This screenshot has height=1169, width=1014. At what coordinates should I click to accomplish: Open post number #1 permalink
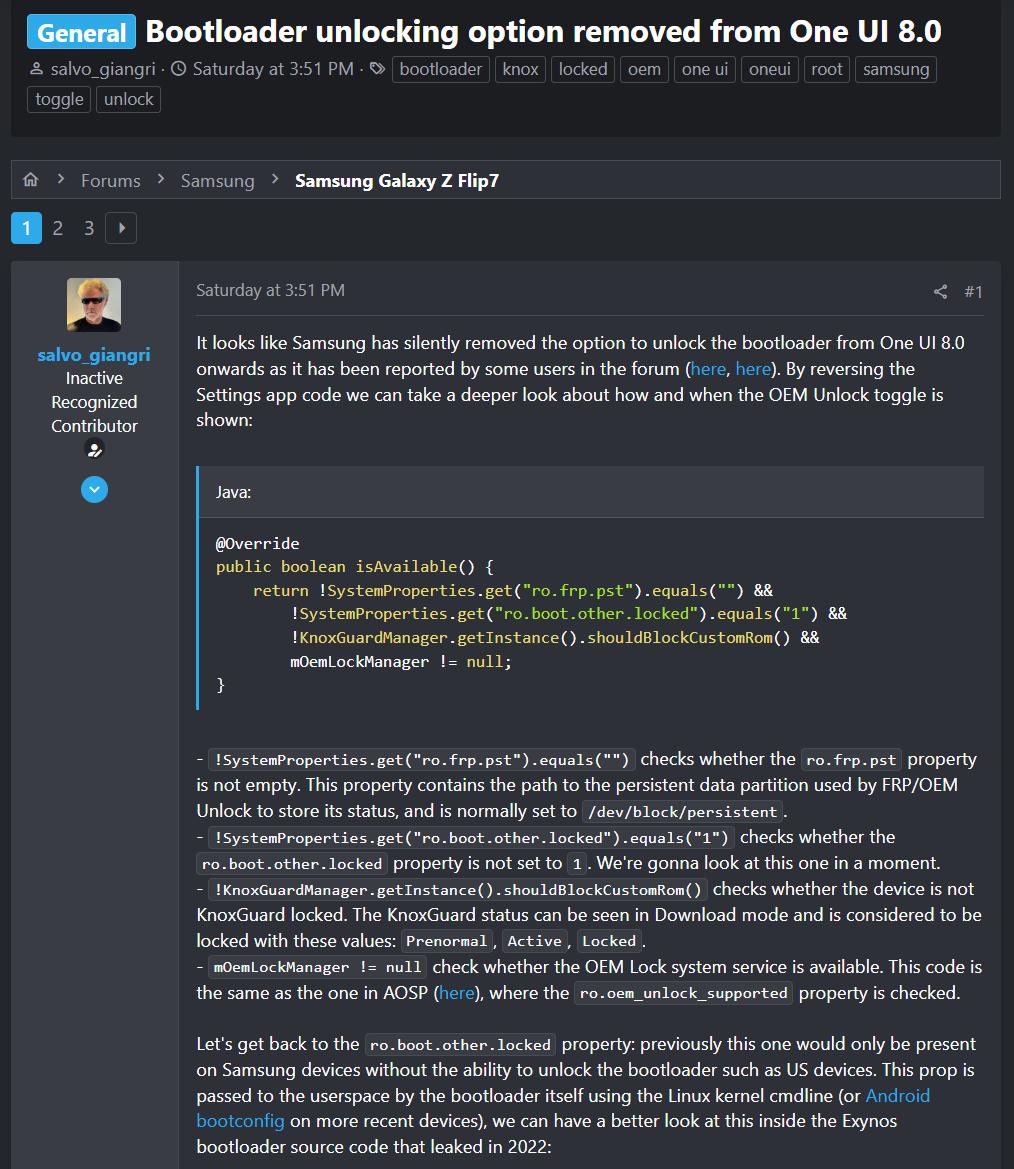point(973,292)
